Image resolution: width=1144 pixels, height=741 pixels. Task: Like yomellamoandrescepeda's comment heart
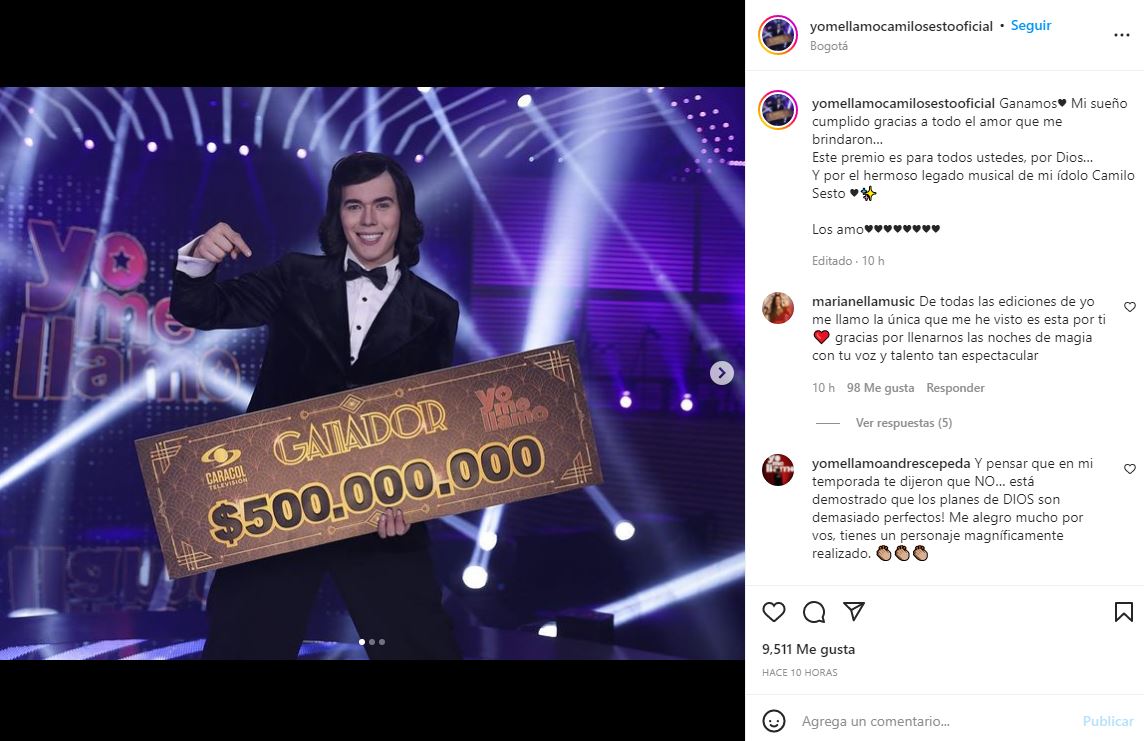click(1129, 469)
